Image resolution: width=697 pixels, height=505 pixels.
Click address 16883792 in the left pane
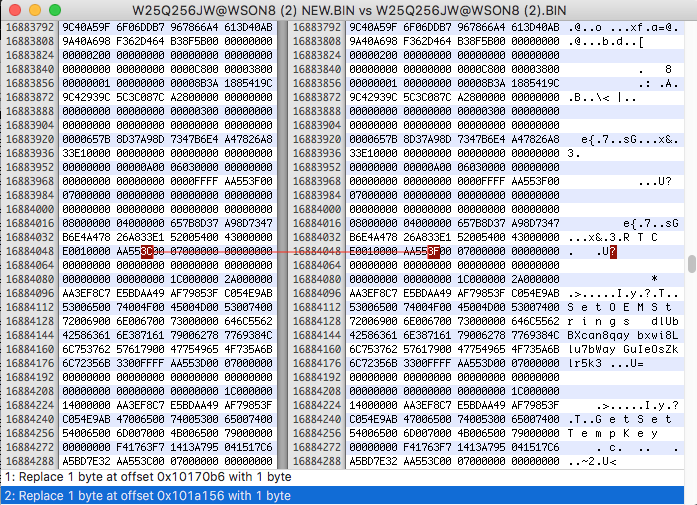[30, 27]
